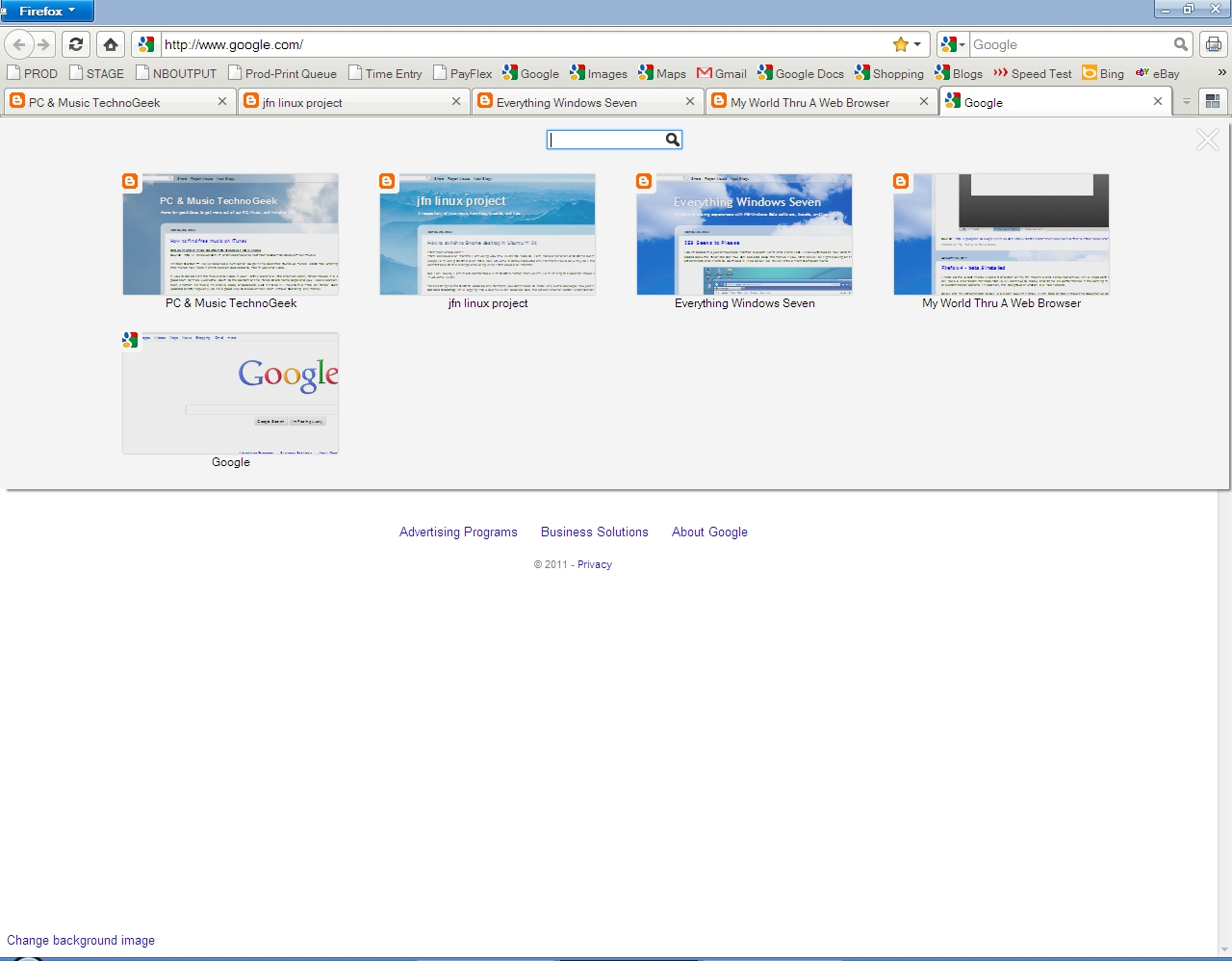The width and height of the screenshot is (1232, 961).
Task: Open the PayFlex bookmark
Action: 462,73
